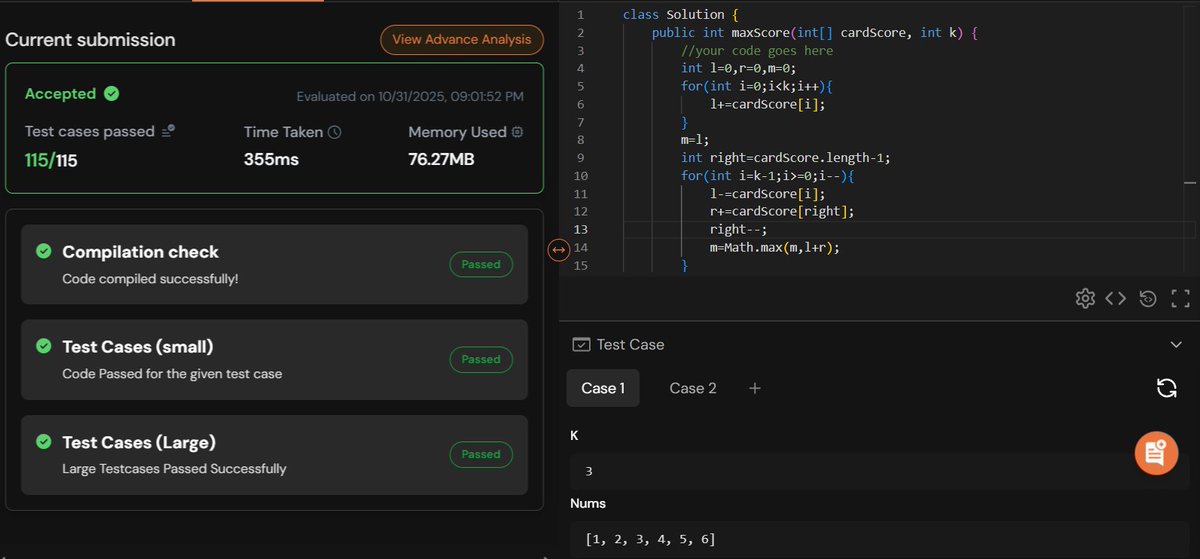Click code line 'm=l;'
This screenshot has width=1200, height=559.
(695, 140)
